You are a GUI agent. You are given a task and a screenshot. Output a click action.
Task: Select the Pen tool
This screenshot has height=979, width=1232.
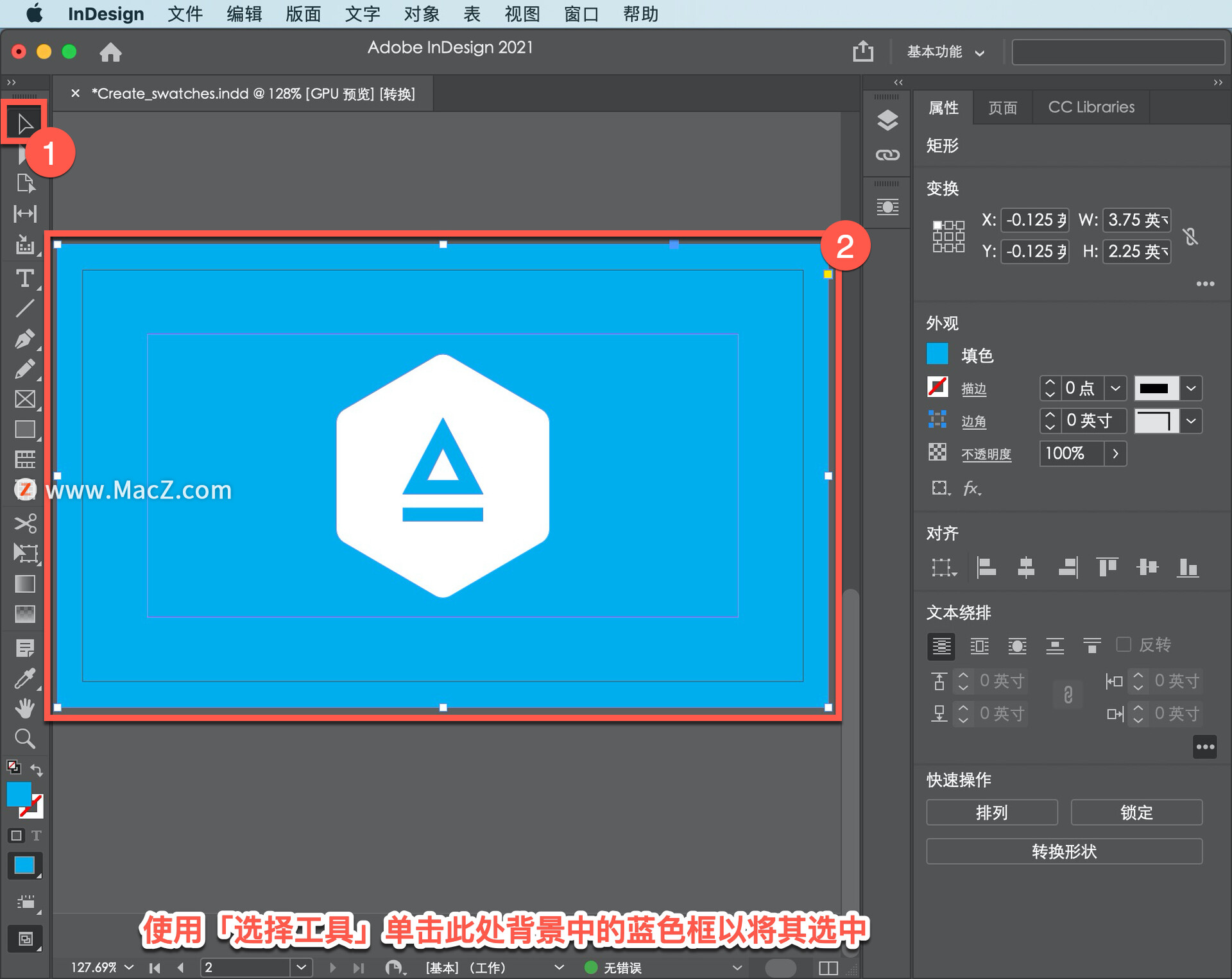pos(24,339)
